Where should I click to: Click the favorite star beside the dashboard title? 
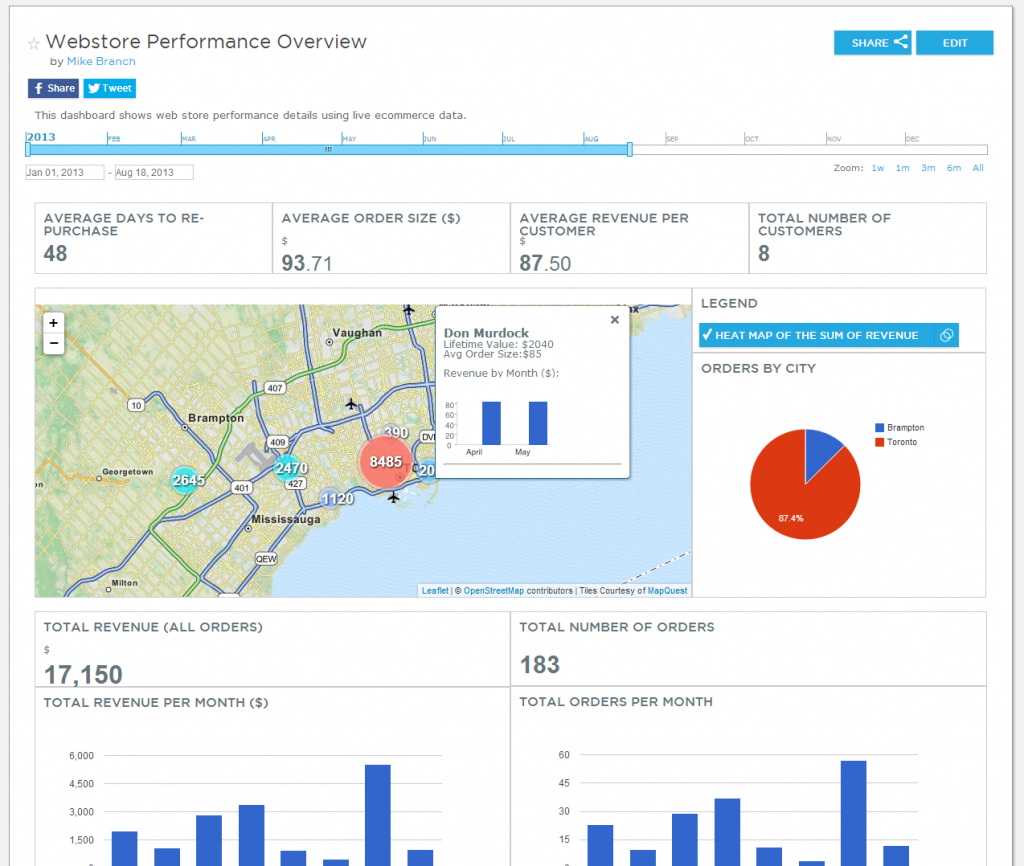point(33,44)
